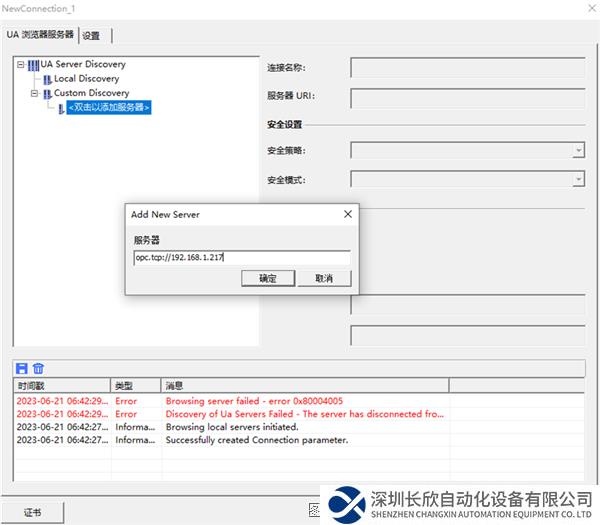600x525 pixels.
Task: Open the 证书 certificate button
Action: [35, 511]
